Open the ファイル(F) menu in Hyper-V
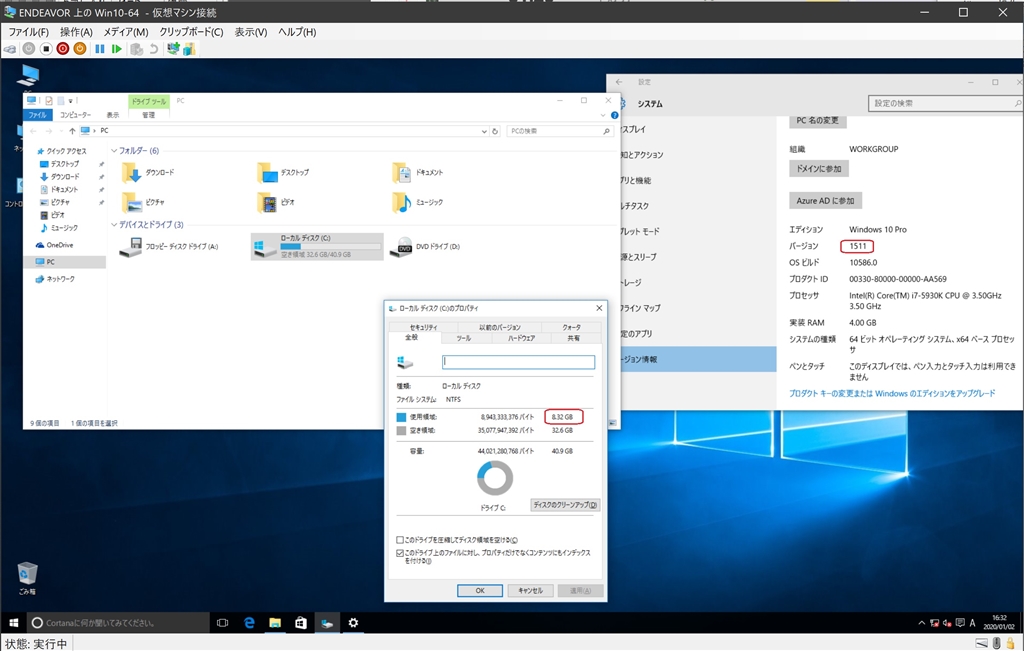Image resolution: width=1024 pixels, height=651 pixels. coord(28,32)
